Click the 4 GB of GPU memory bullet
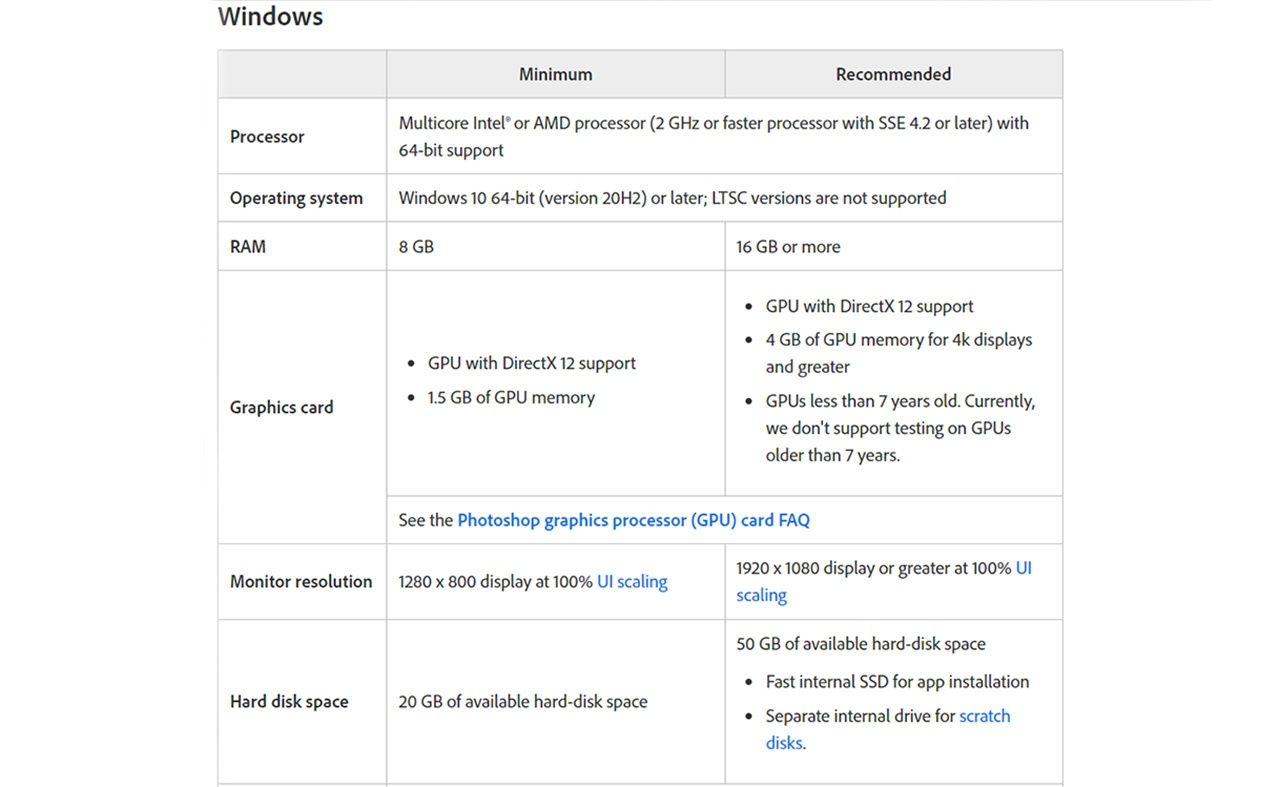The height and width of the screenshot is (787, 1280). click(898, 340)
